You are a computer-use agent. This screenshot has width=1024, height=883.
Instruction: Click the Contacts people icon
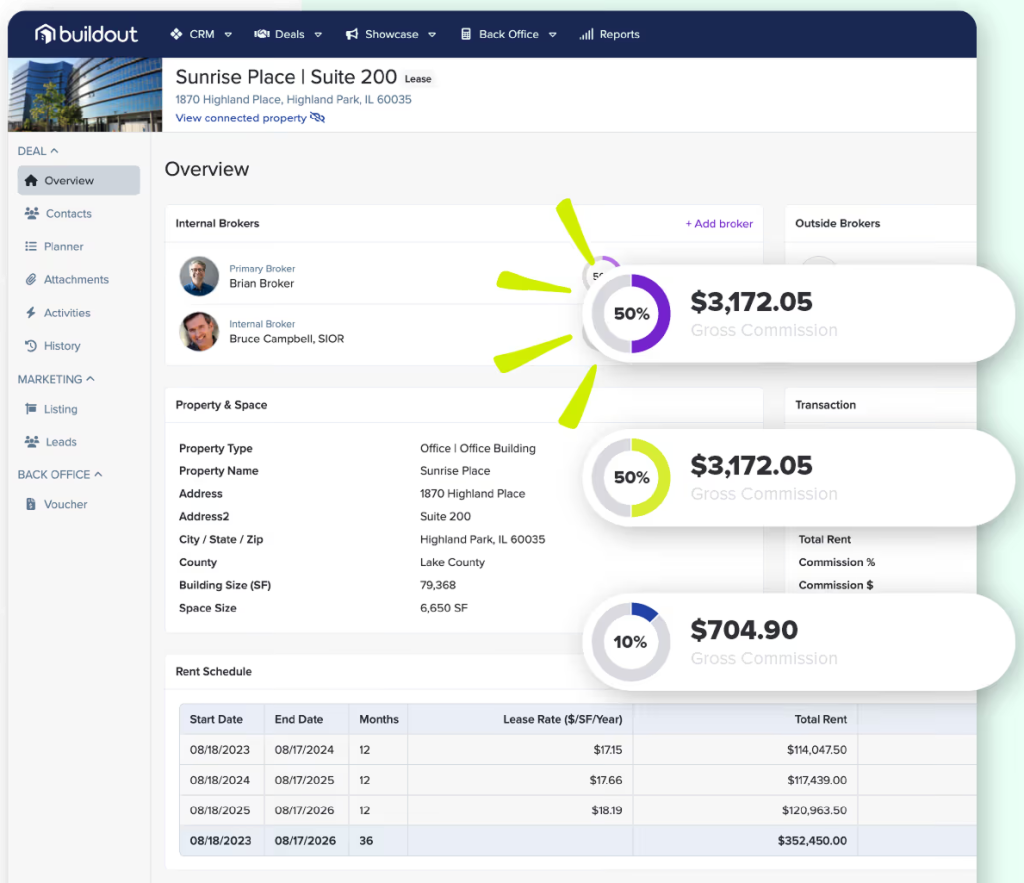point(31,213)
